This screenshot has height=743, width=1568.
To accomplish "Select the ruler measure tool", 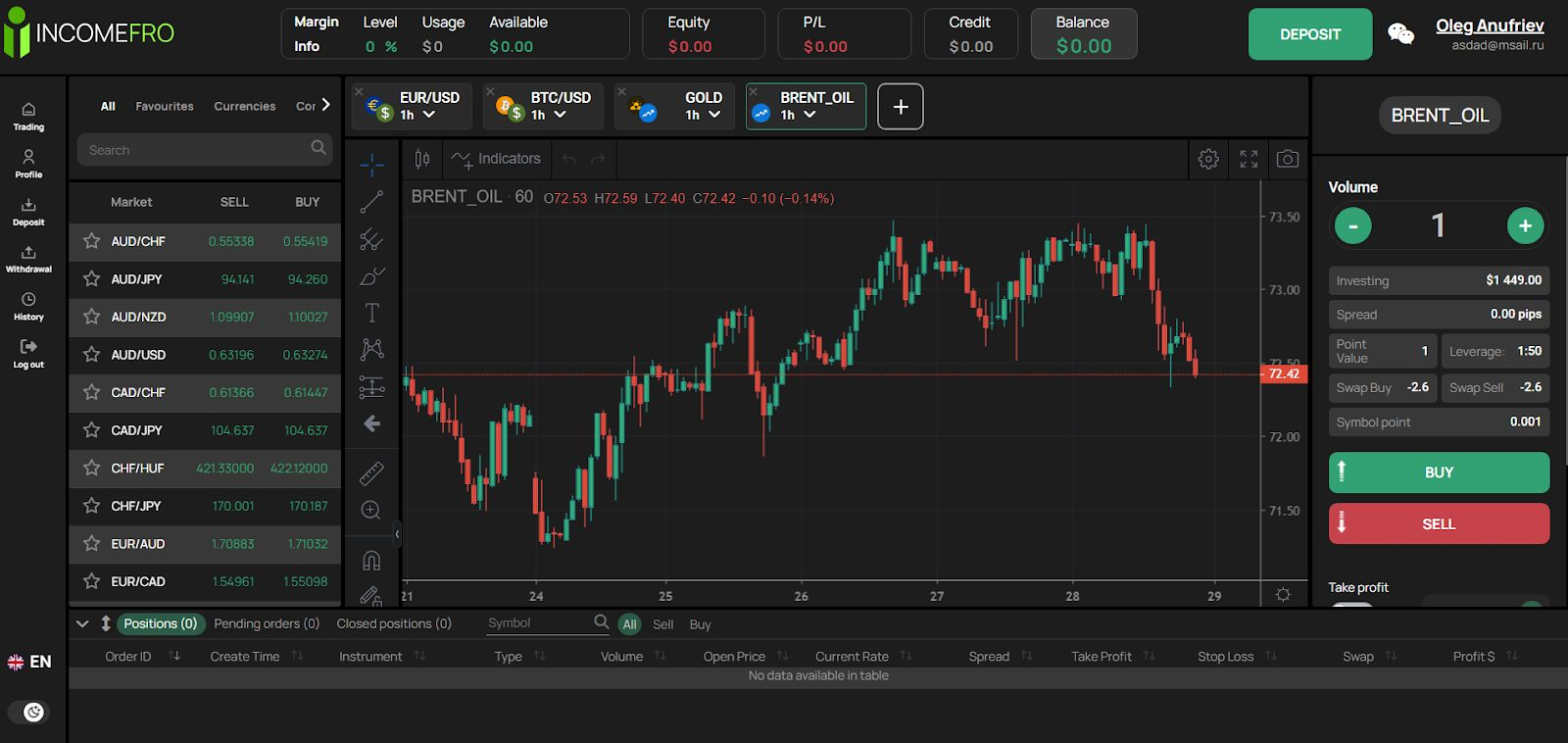I will click(x=371, y=473).
